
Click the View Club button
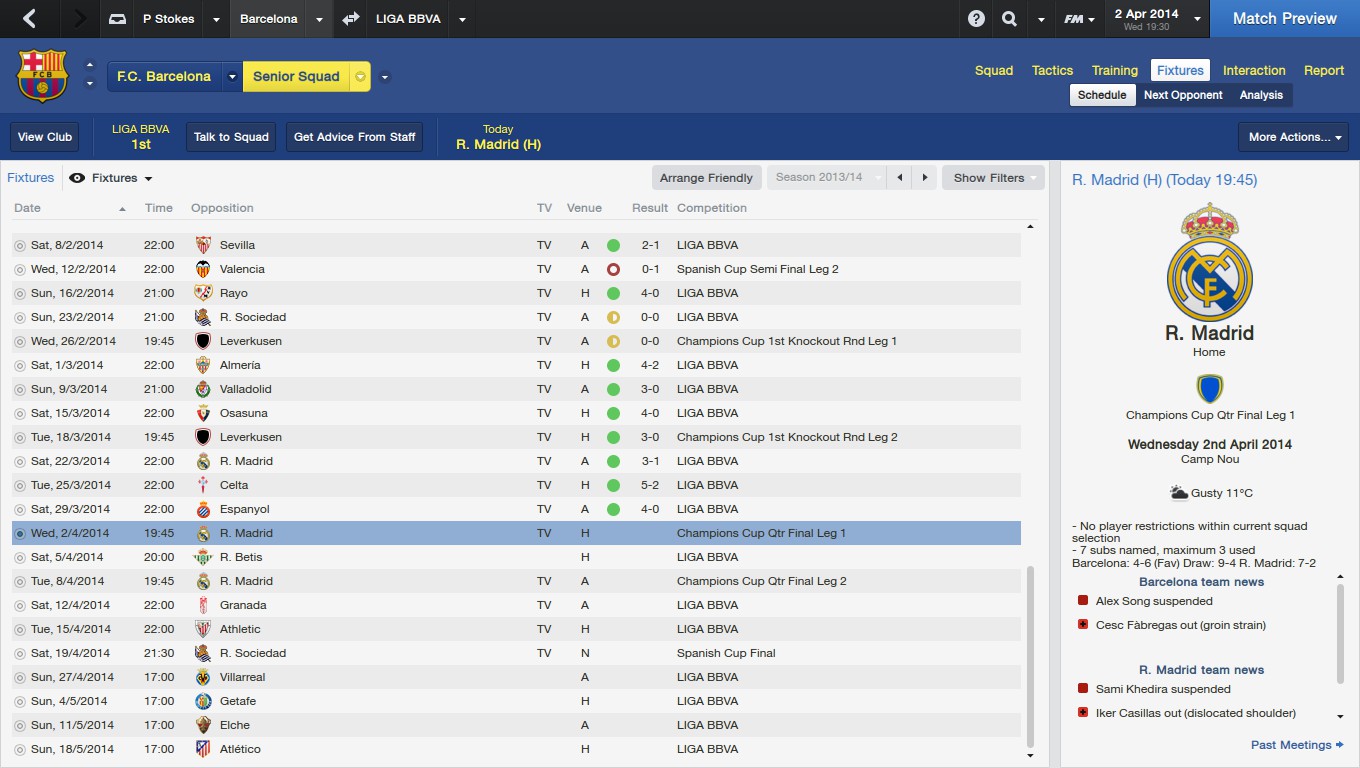45,137
